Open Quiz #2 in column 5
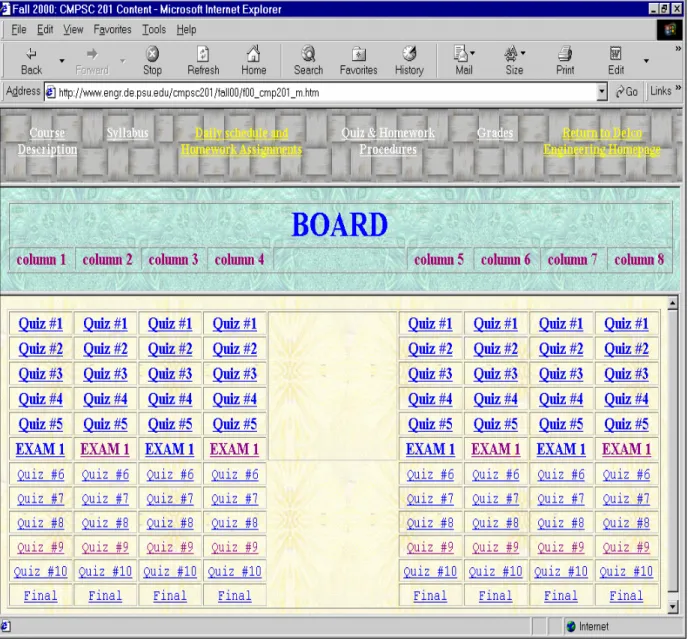The height and width of the screenshot is (639, 688). click(430, 349)
